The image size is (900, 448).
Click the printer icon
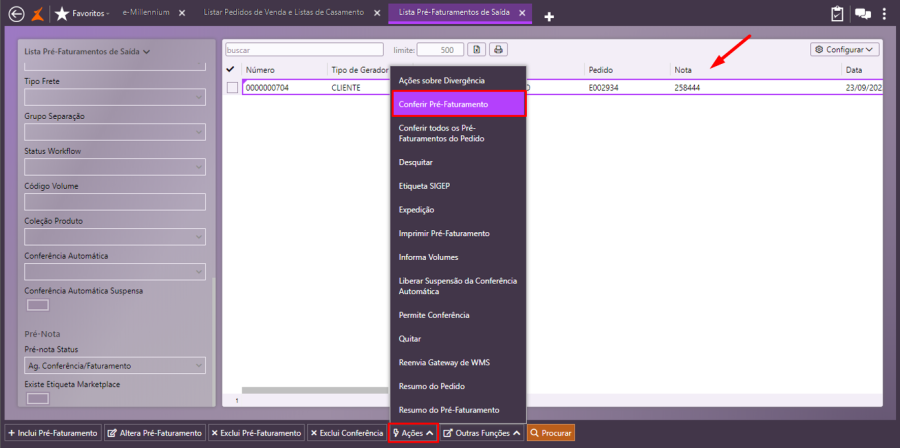[x=499, y=50]
